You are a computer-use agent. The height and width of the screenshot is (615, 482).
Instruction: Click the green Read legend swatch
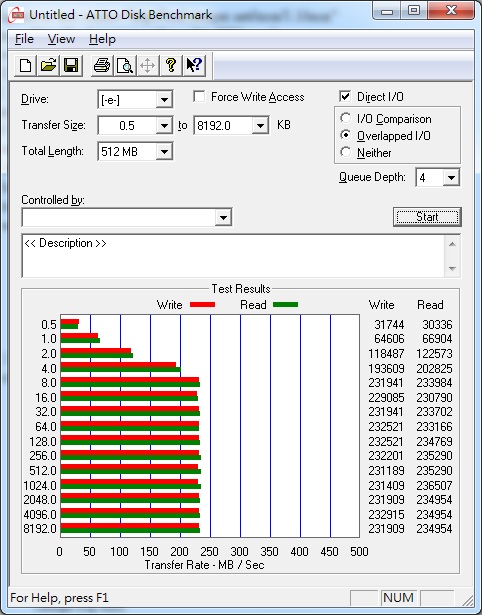click(x=286, y=305)
